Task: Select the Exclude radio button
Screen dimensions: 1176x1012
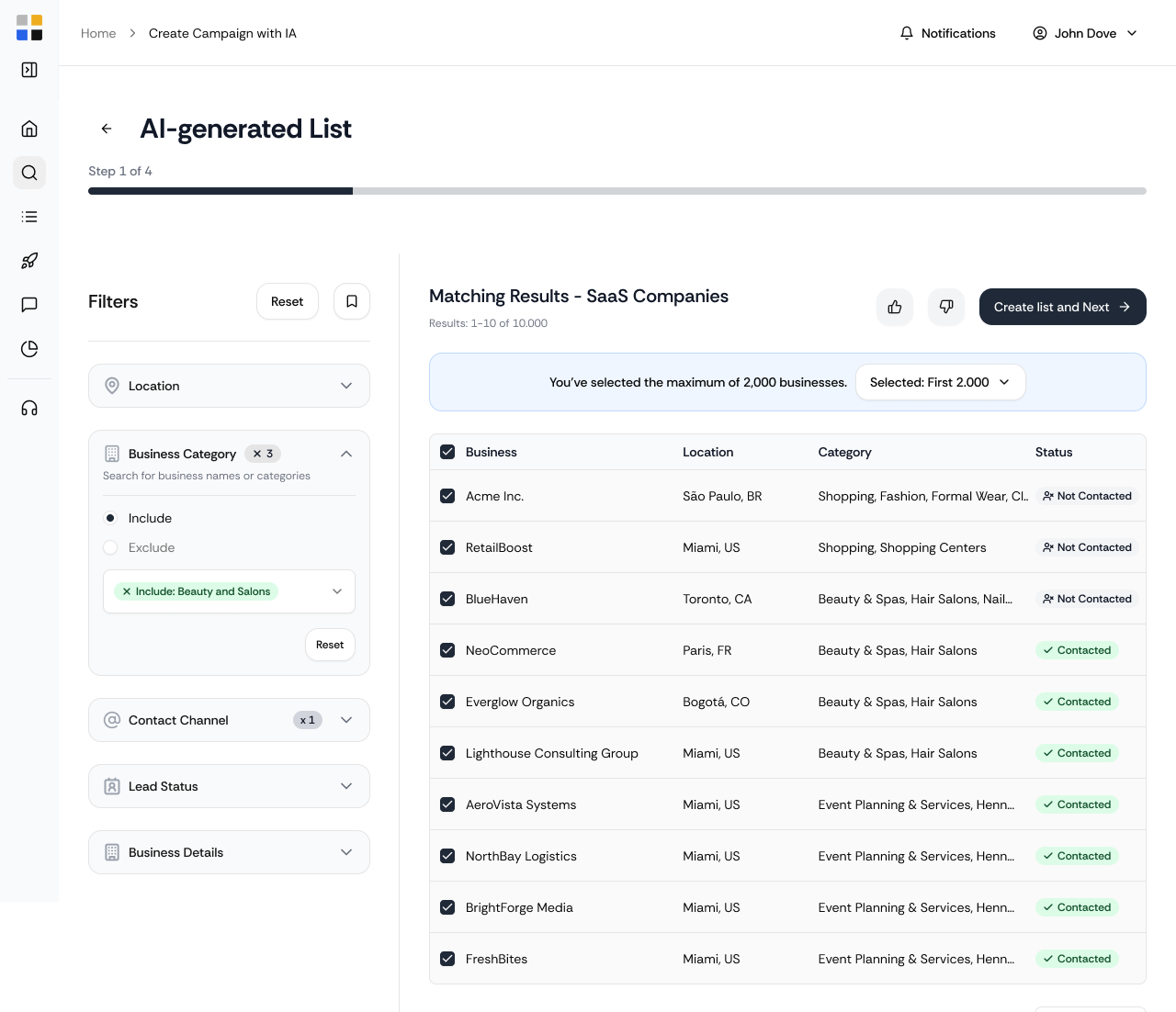Action: [110, 547]
